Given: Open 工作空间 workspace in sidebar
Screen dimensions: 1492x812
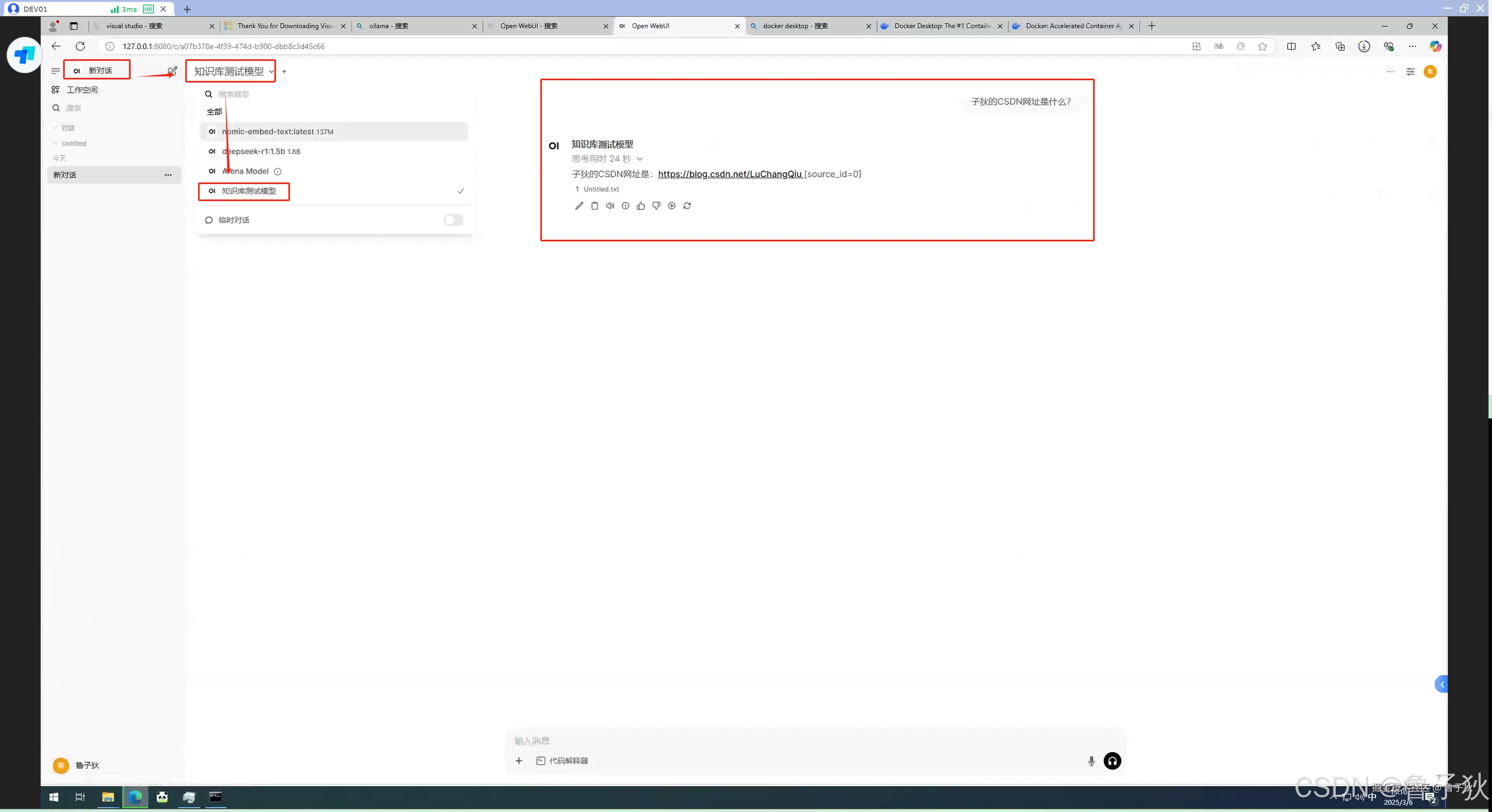Looking at the screenshot, I should point(82,90).
